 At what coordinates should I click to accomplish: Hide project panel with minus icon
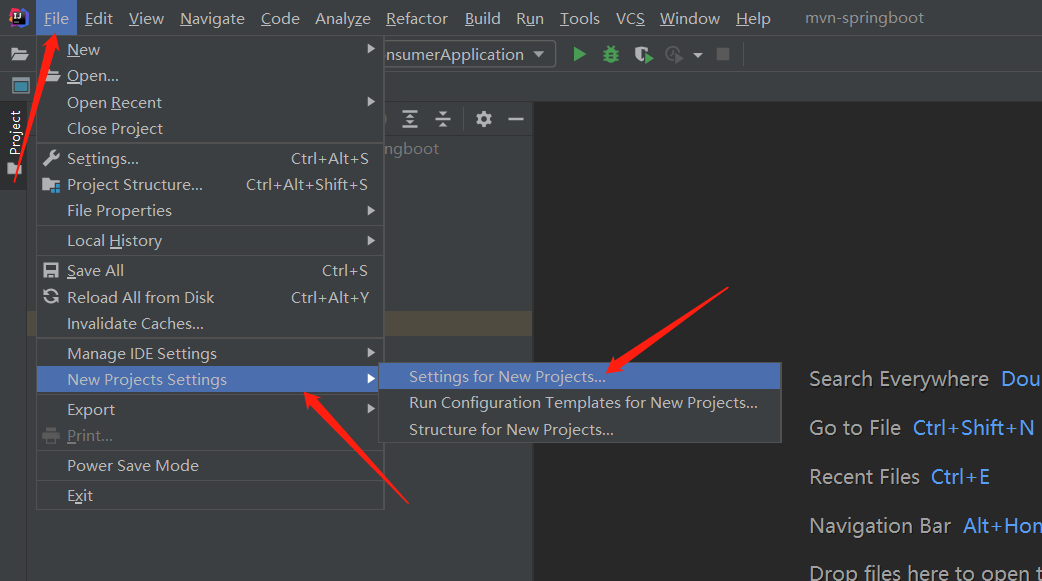click(x=516, y=120)
